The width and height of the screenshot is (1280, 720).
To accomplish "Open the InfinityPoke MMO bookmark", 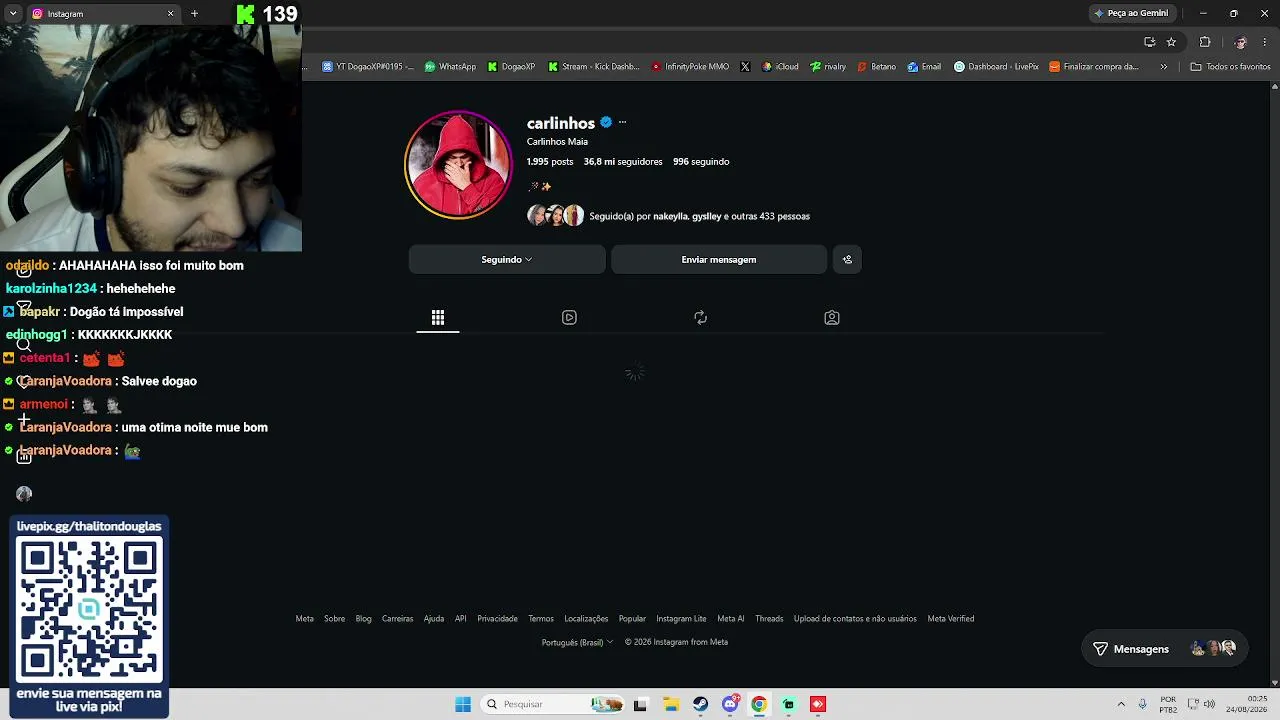I will 690,67.
